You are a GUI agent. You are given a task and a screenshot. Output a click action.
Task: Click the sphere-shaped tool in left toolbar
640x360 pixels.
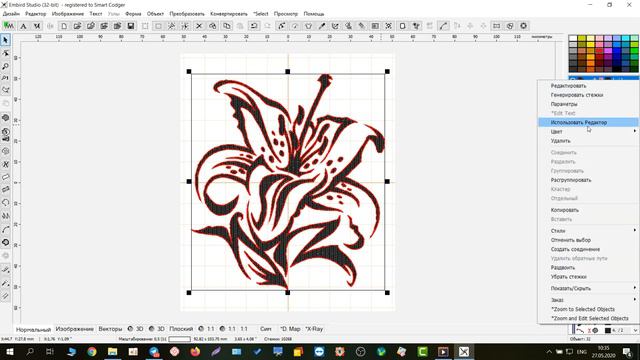5,118
